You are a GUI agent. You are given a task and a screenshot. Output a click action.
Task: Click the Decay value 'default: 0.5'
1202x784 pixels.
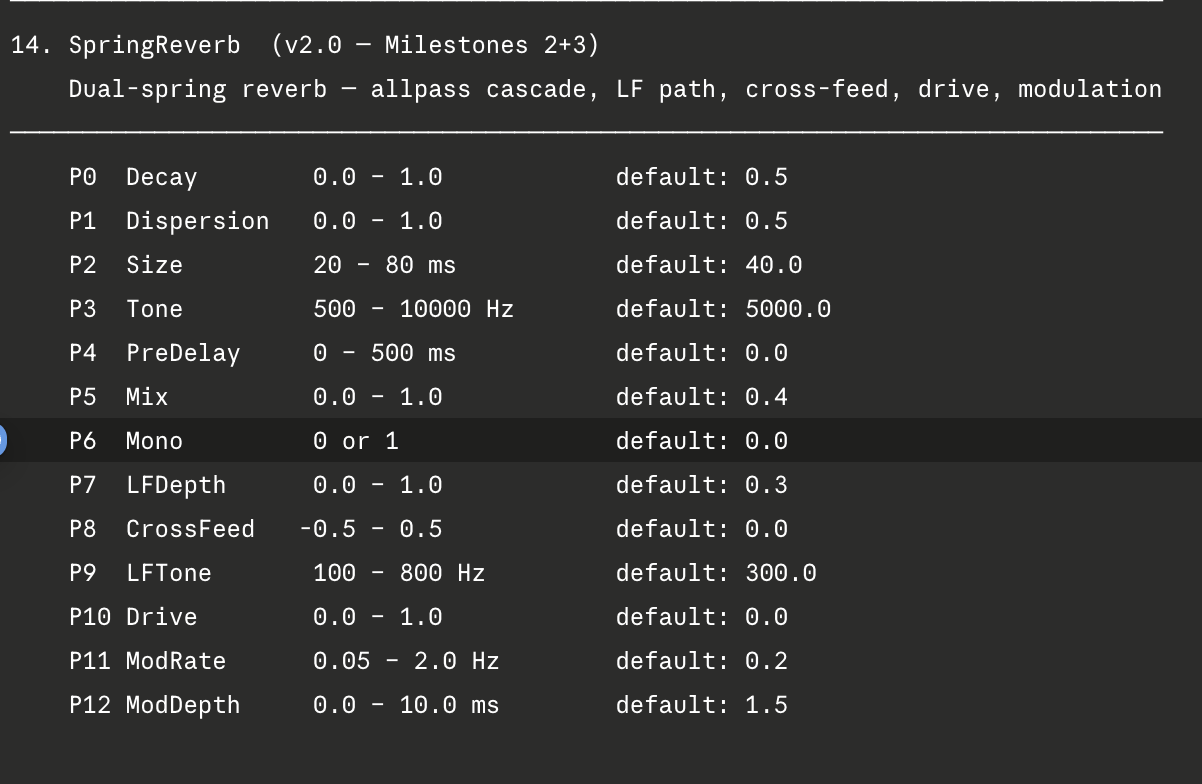[702, 177]
